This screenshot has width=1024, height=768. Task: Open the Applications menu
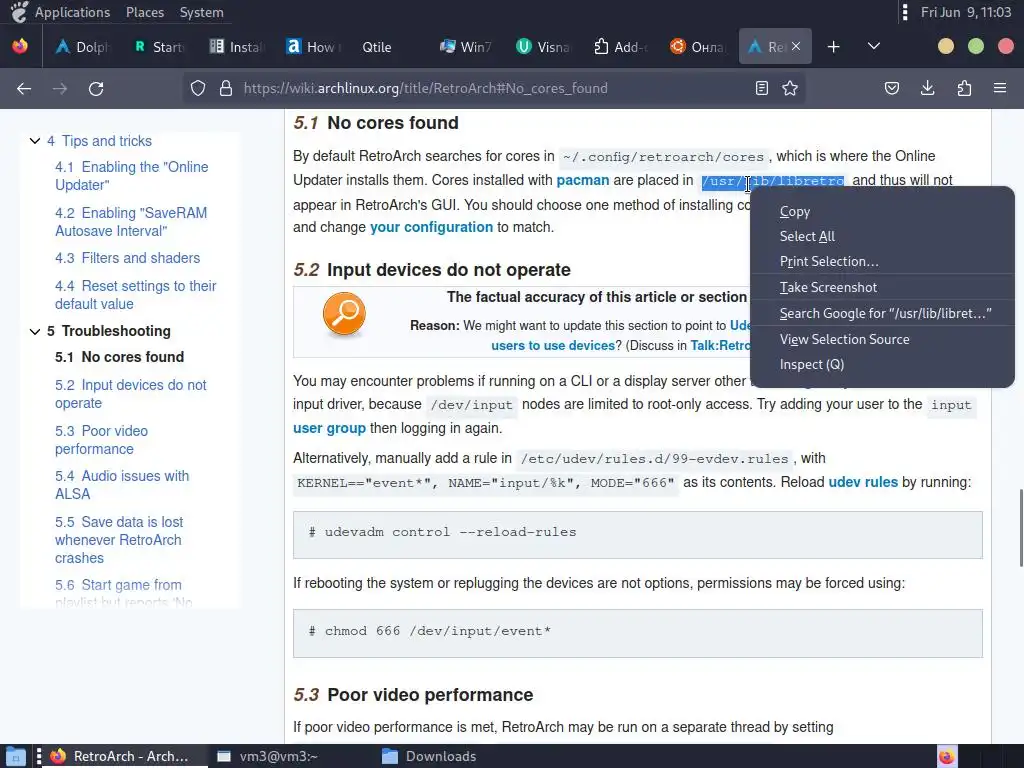pos(72,12)
